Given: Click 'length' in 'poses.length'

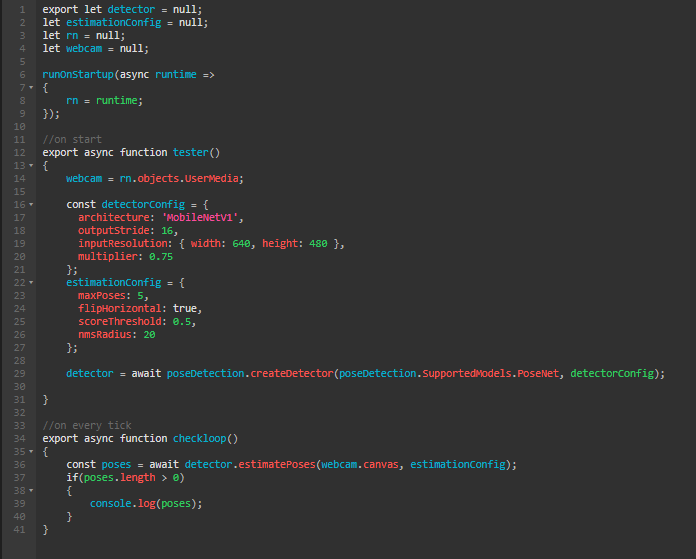Looking at the screenshot, I should 138,478.
